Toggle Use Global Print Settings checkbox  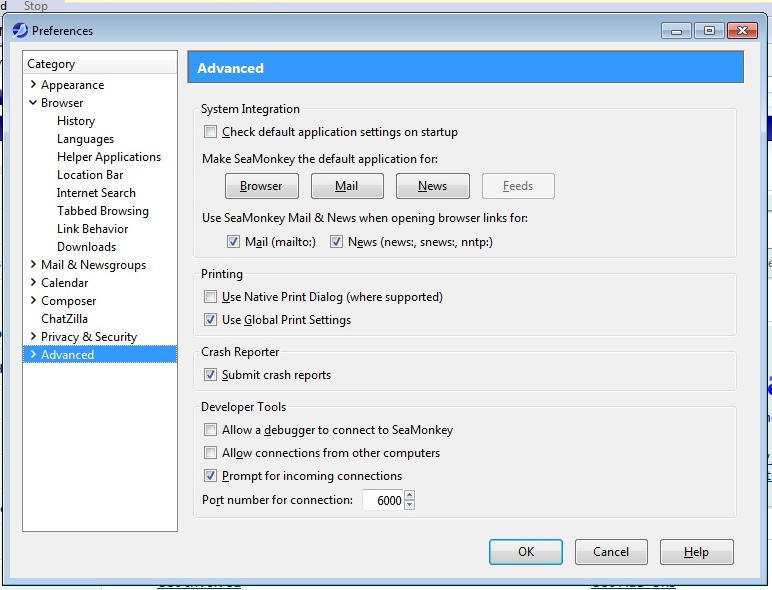click(x=210, y=320)
